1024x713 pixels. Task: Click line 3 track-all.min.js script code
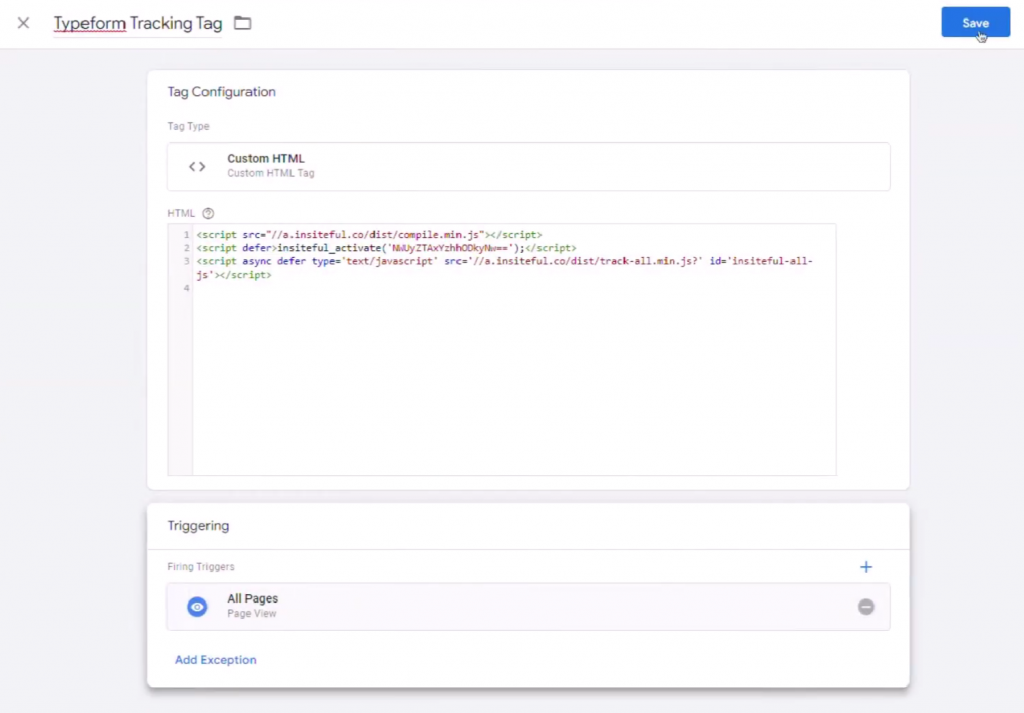[504, 268]
